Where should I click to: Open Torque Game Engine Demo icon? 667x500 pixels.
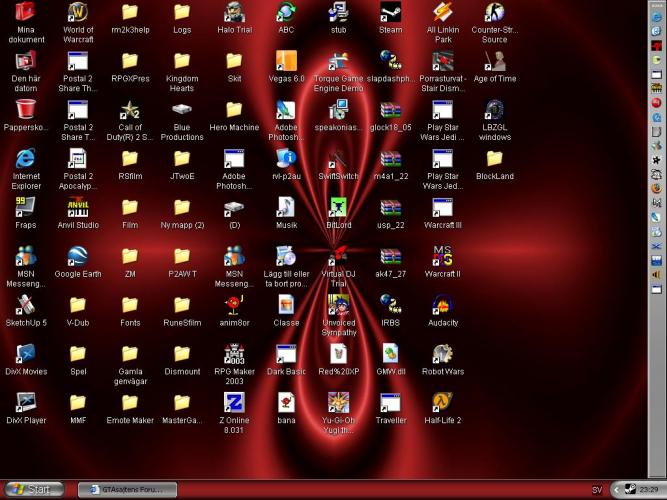click(x=338, y=61)
